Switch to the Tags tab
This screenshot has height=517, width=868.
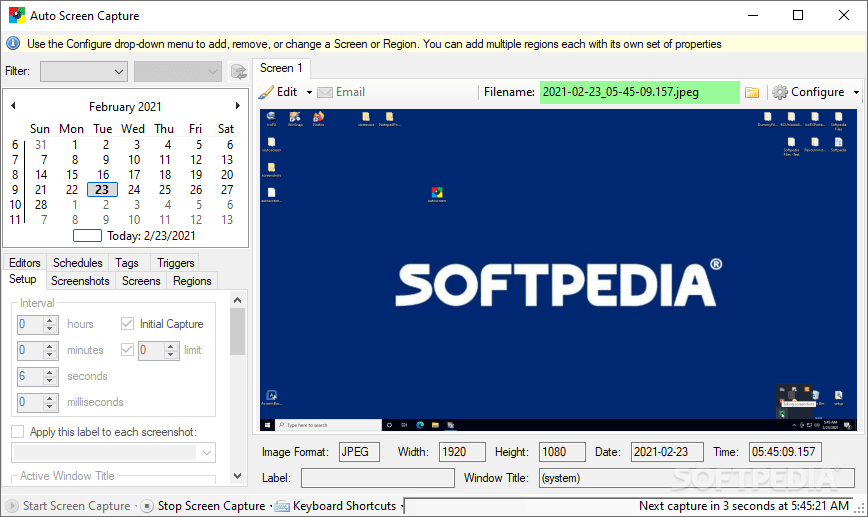[127, 262]
